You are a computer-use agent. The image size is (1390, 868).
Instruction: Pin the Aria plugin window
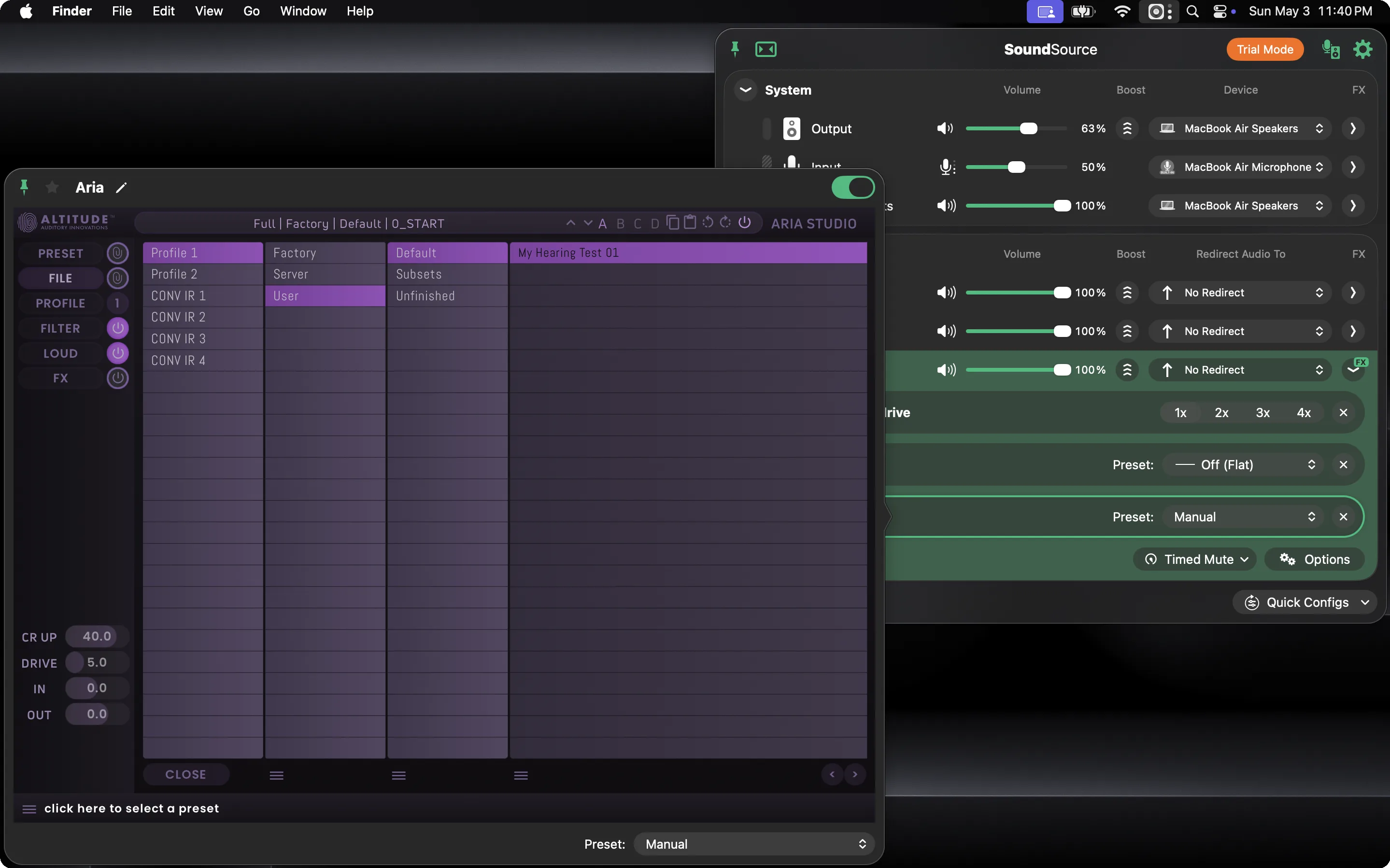coord(24,187)
